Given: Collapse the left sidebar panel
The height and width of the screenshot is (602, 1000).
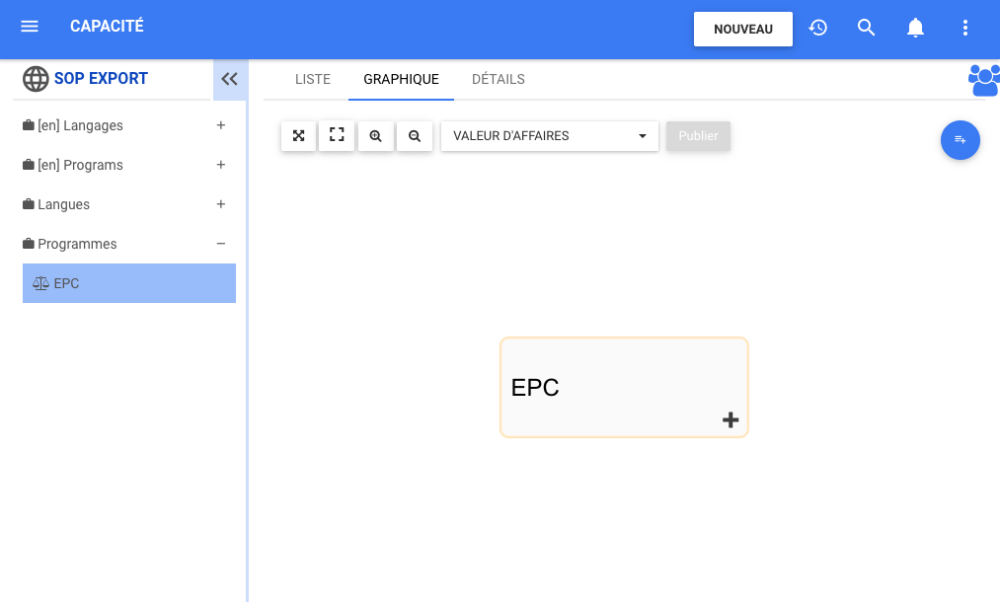Looking at the screenshot, I should point(230,79).
